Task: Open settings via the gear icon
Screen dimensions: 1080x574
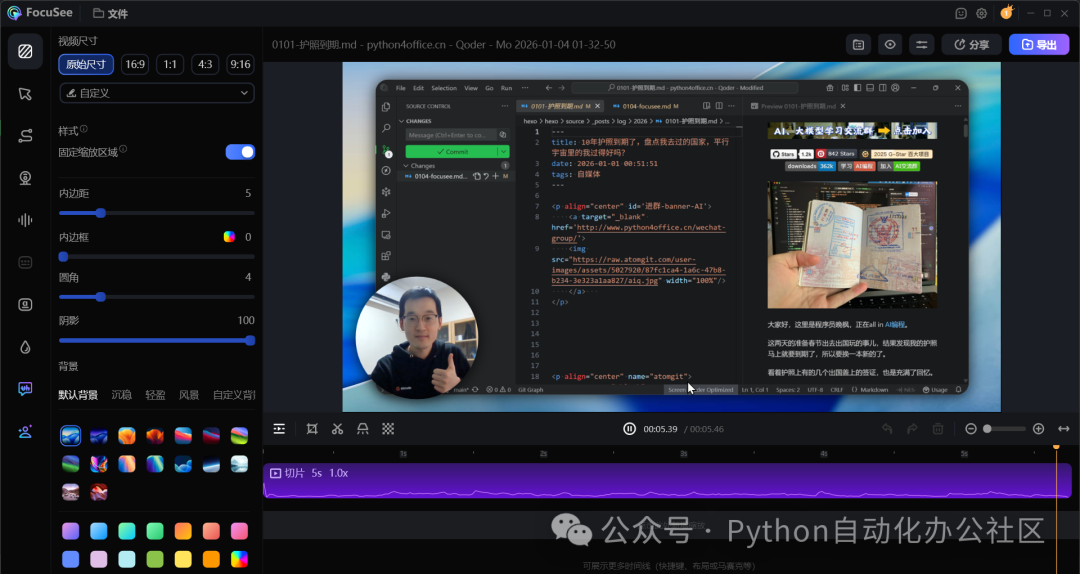Action: tap(982, 13)
